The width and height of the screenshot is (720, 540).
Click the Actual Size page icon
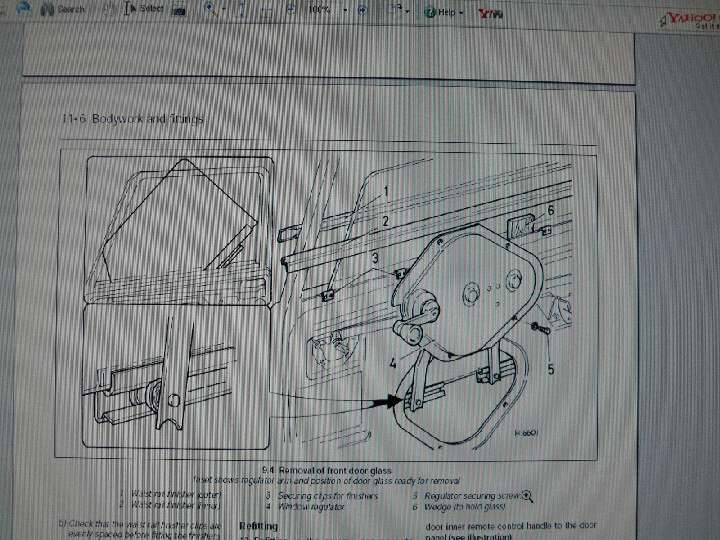coord(245,10)
